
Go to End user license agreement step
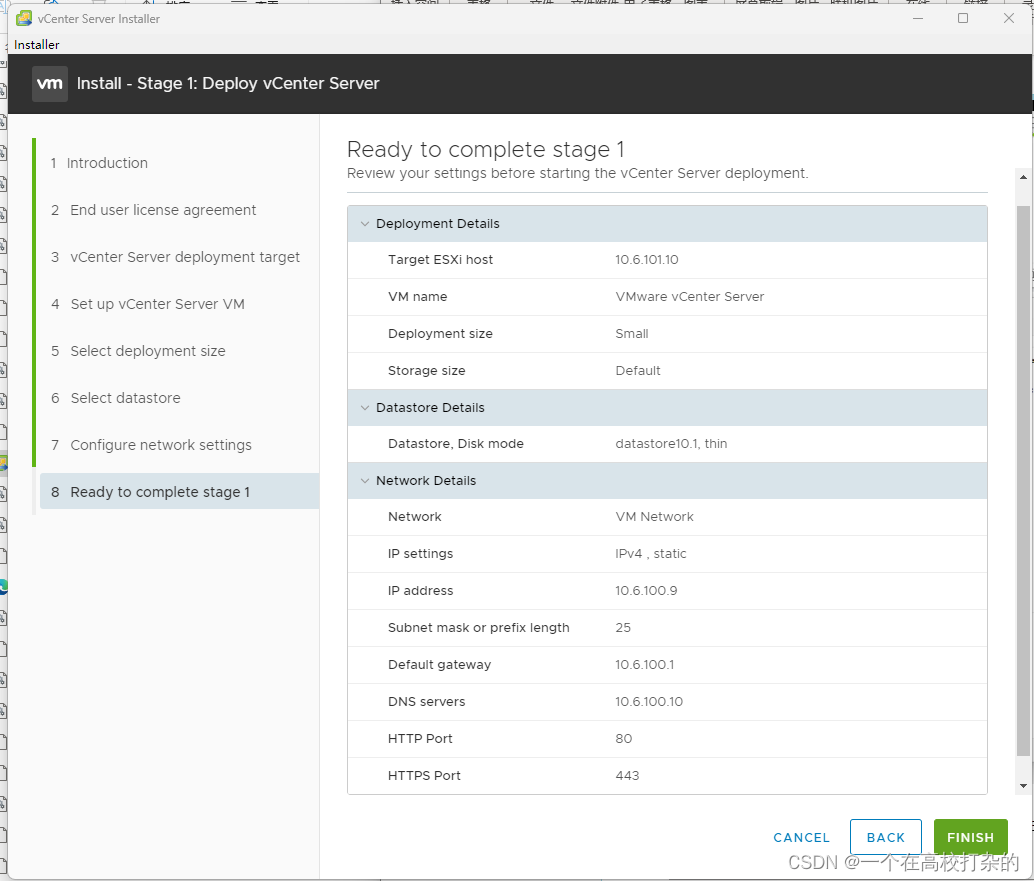pyautogui.click(x=154, y=210)
